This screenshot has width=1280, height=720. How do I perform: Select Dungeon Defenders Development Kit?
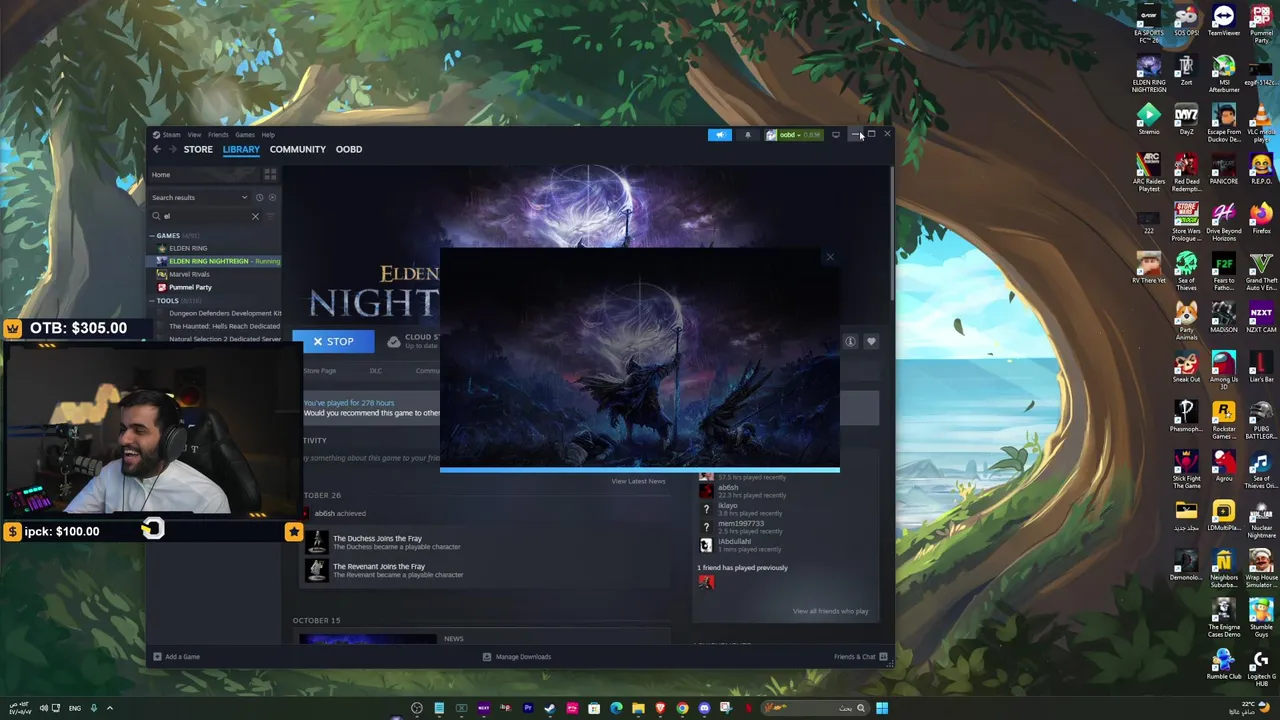225,313
